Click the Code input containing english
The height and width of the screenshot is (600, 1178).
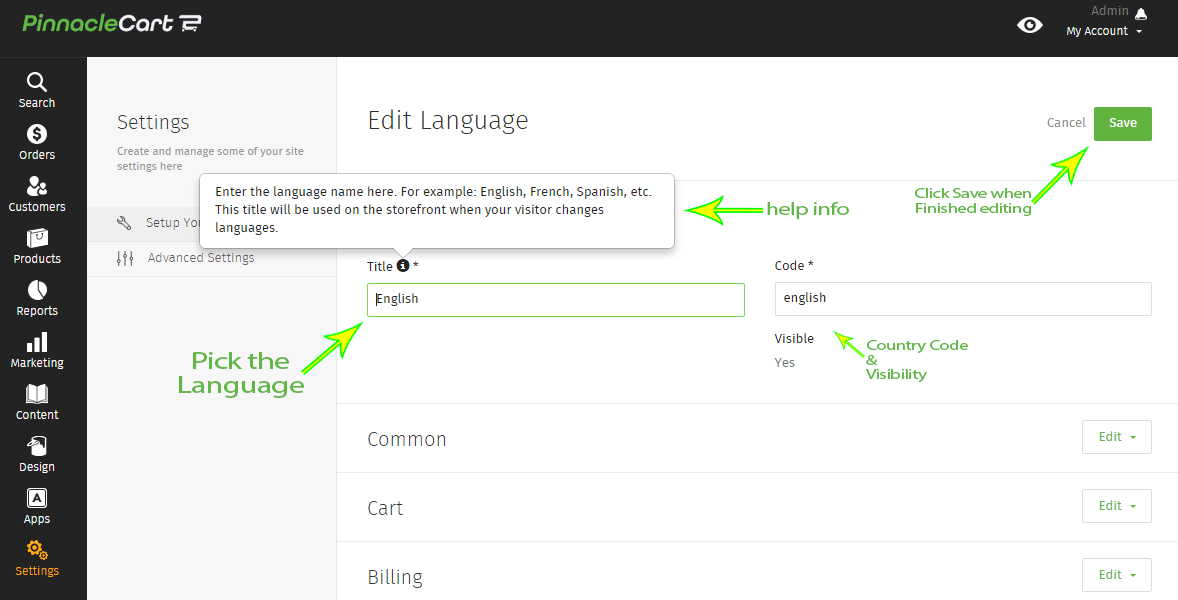(963, 299)
